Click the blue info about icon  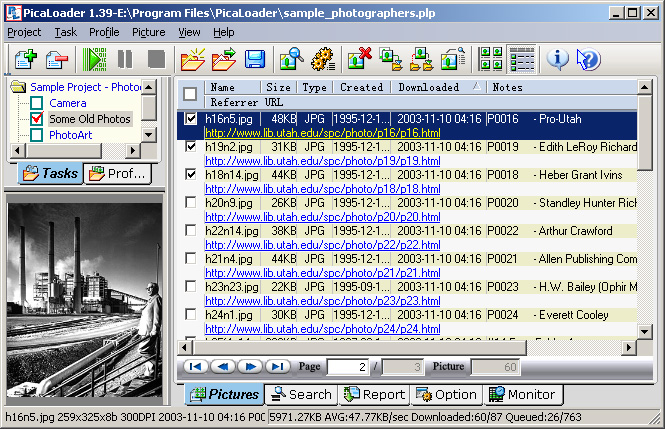558,59
